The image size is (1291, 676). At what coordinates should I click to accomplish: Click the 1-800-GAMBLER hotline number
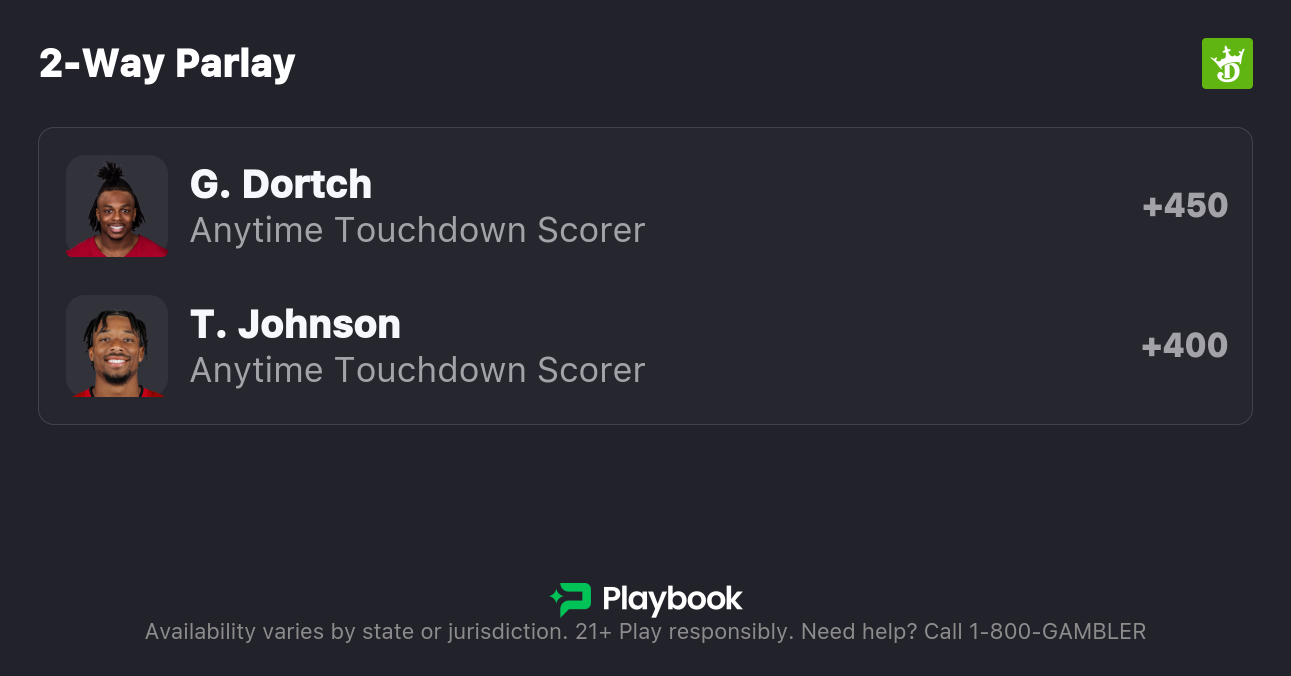tap(1057, 631)
